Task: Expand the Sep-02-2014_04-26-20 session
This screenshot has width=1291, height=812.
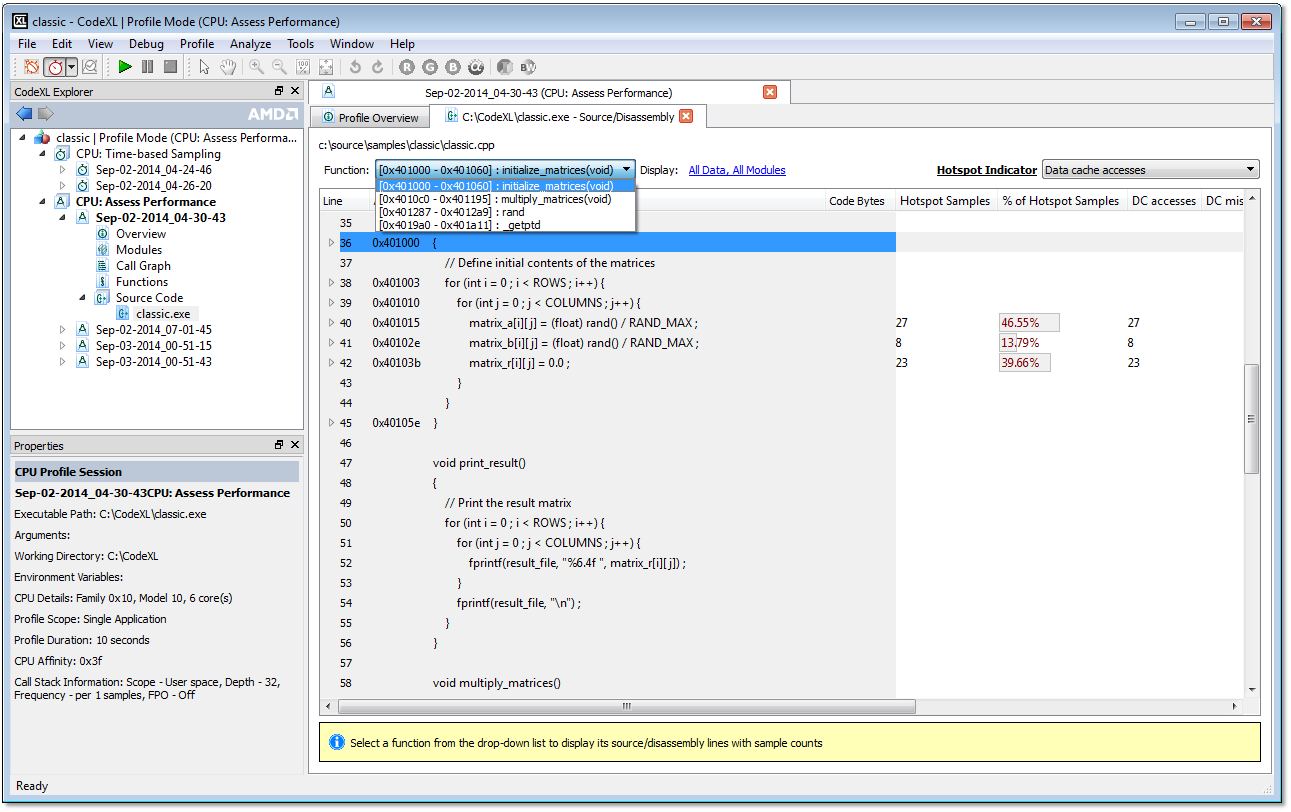Action: pyautogui.click(x=62, y=186)
